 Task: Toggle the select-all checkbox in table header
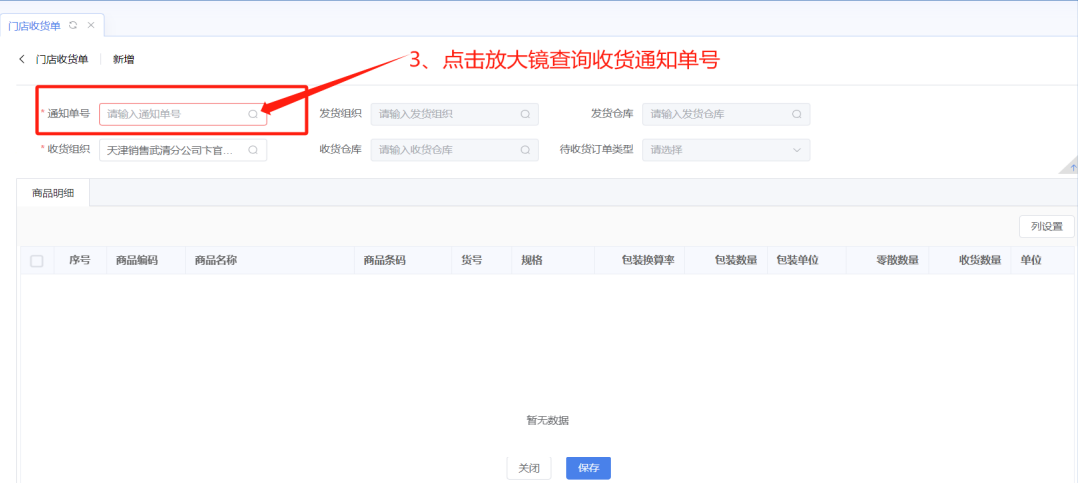coord(37,261)
